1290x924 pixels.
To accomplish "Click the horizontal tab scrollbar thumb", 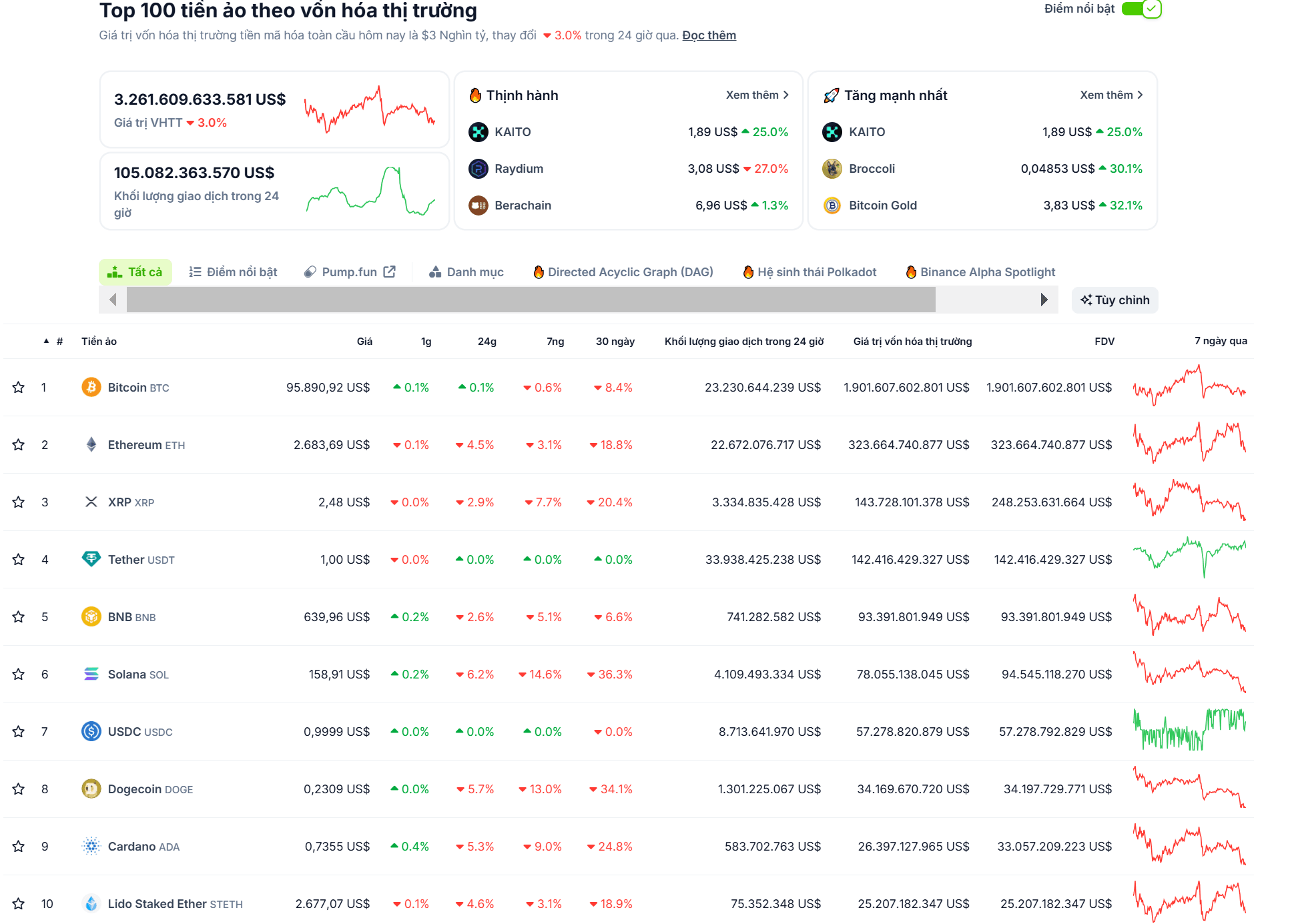I will click(x=531, y=300).
